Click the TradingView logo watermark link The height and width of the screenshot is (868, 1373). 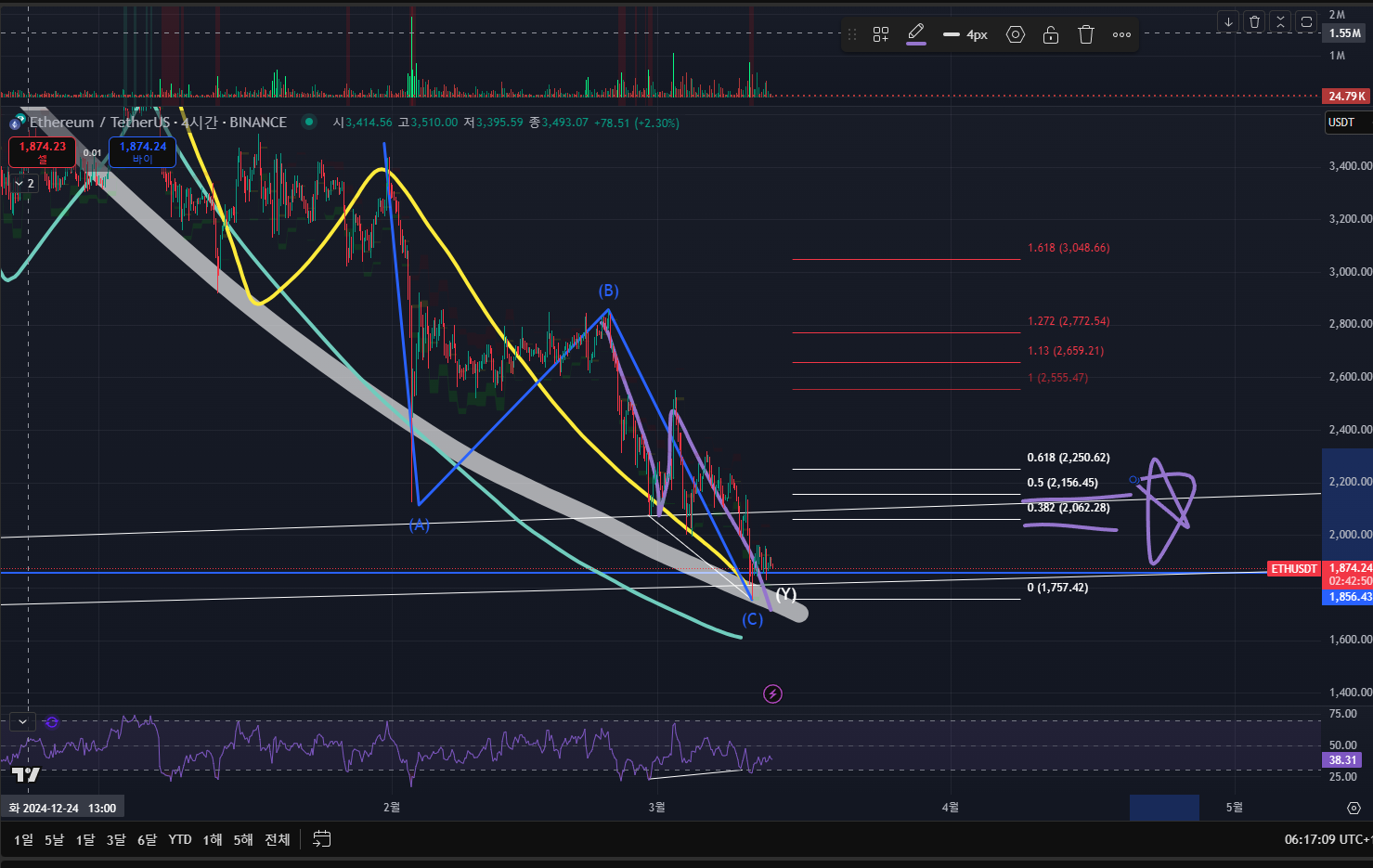(26, 774)
